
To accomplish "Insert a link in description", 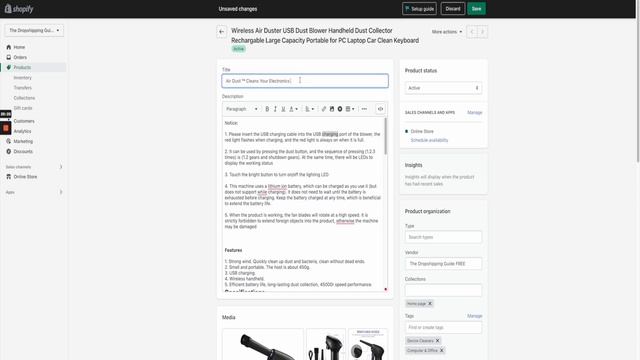I will tap(324, 109).
